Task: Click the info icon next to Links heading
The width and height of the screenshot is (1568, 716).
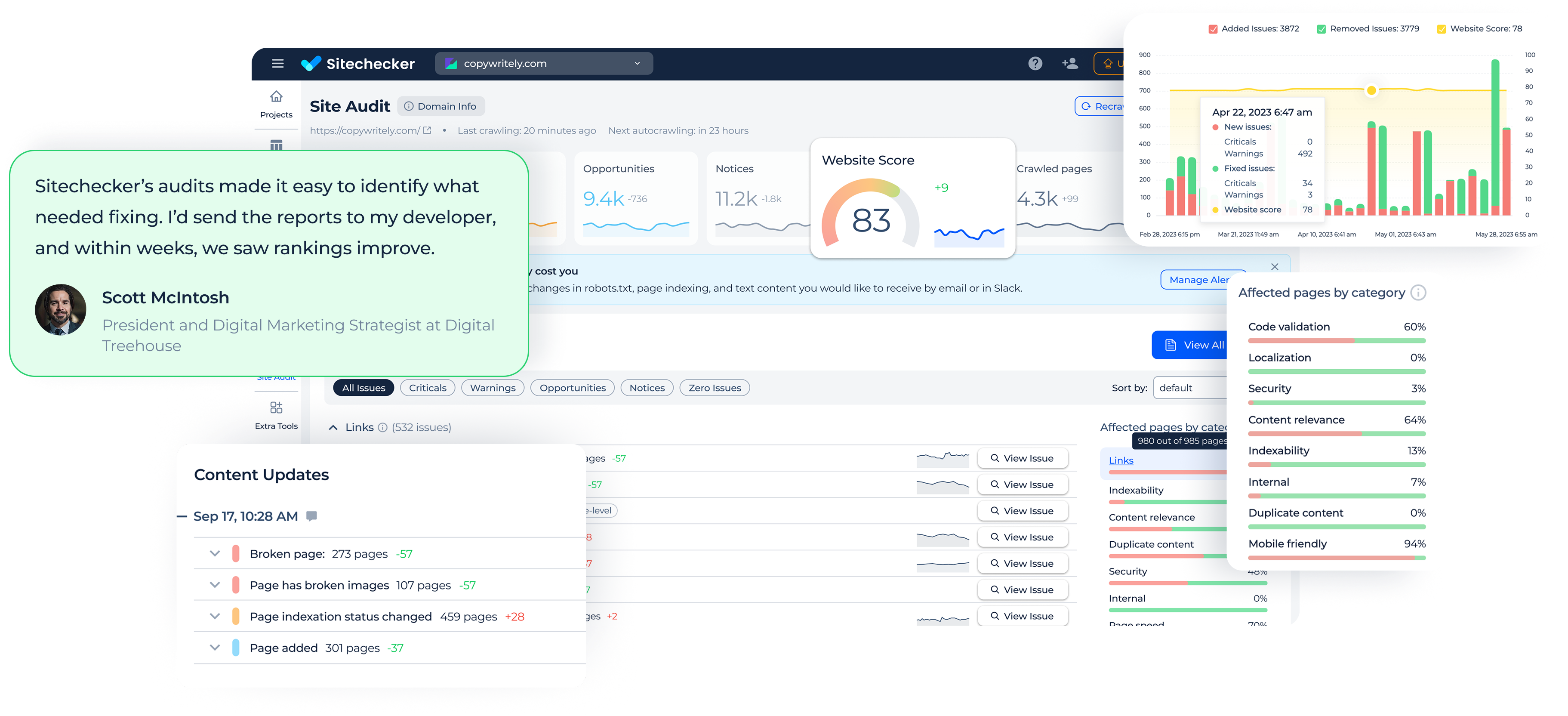Action: (x=383, y=427)
